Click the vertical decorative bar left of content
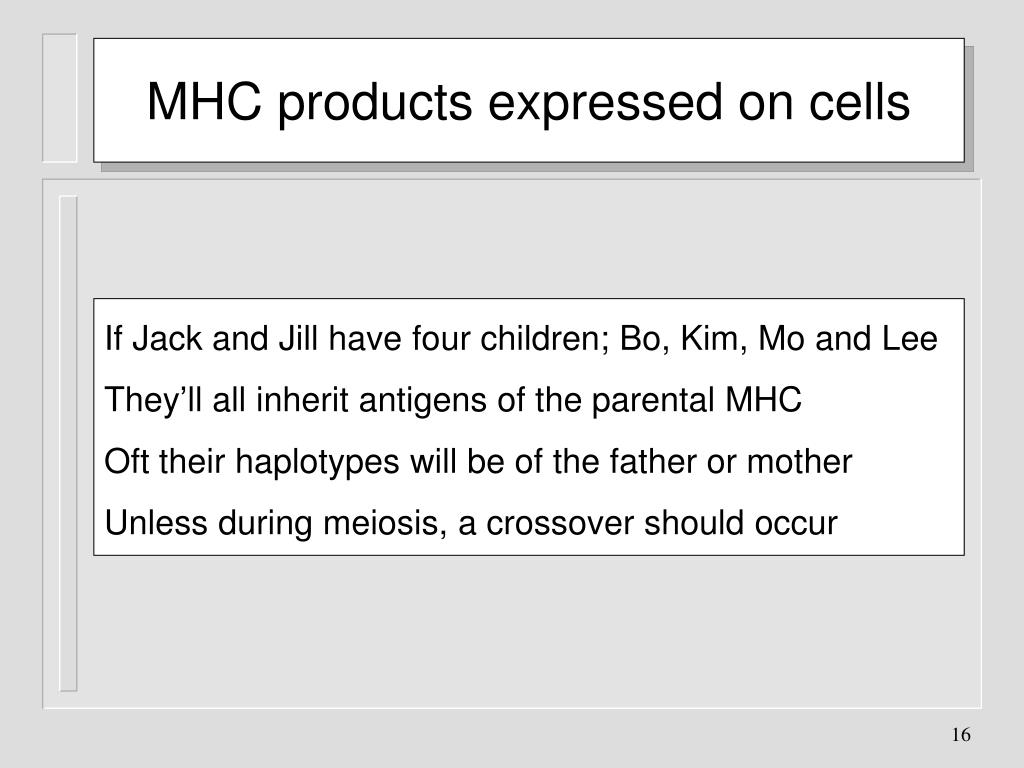The height and width of the screenshot is (768, 1024). tap(68, 443)
